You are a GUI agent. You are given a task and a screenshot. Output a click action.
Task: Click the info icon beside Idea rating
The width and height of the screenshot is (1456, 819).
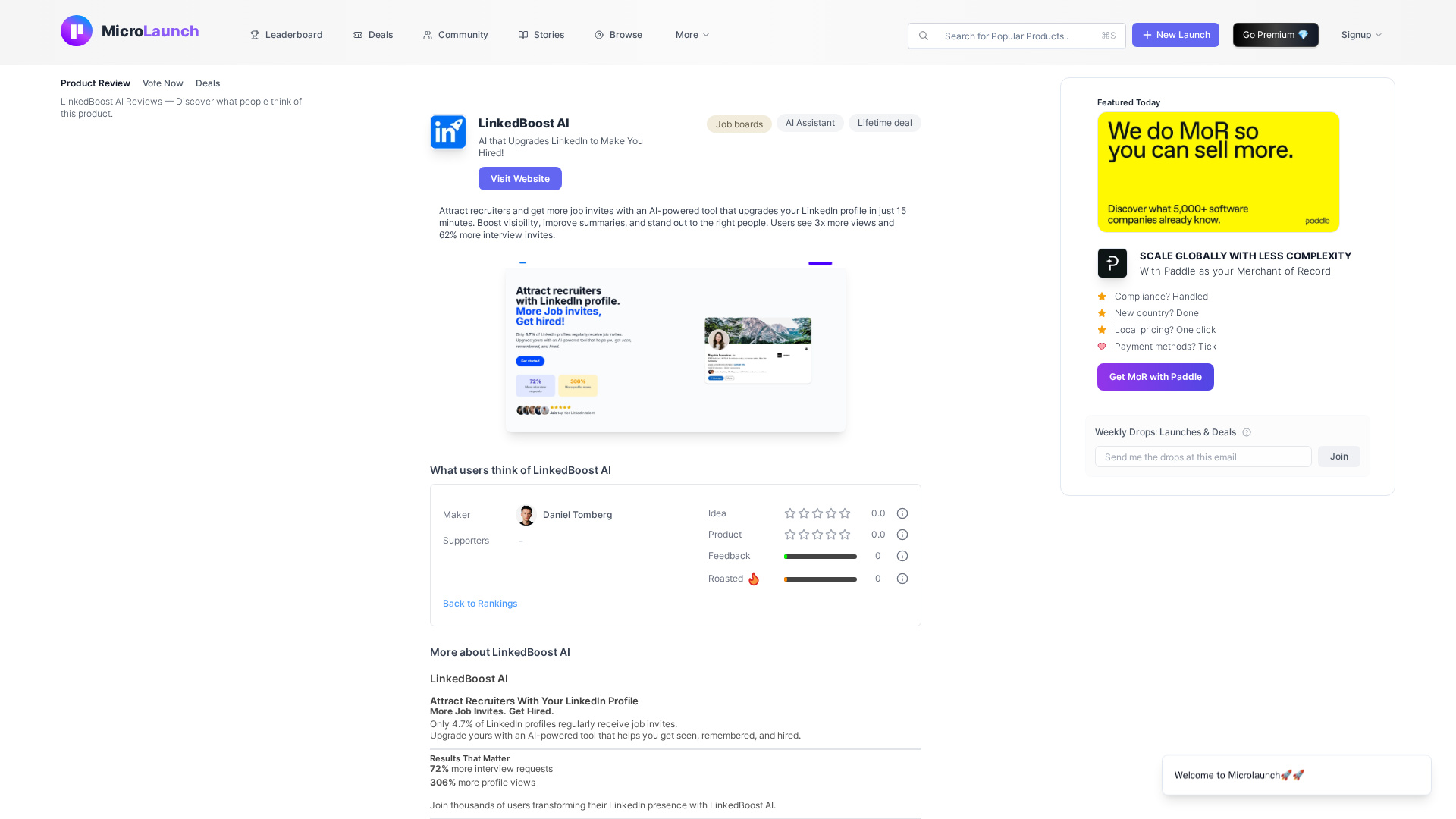(902, 513)
